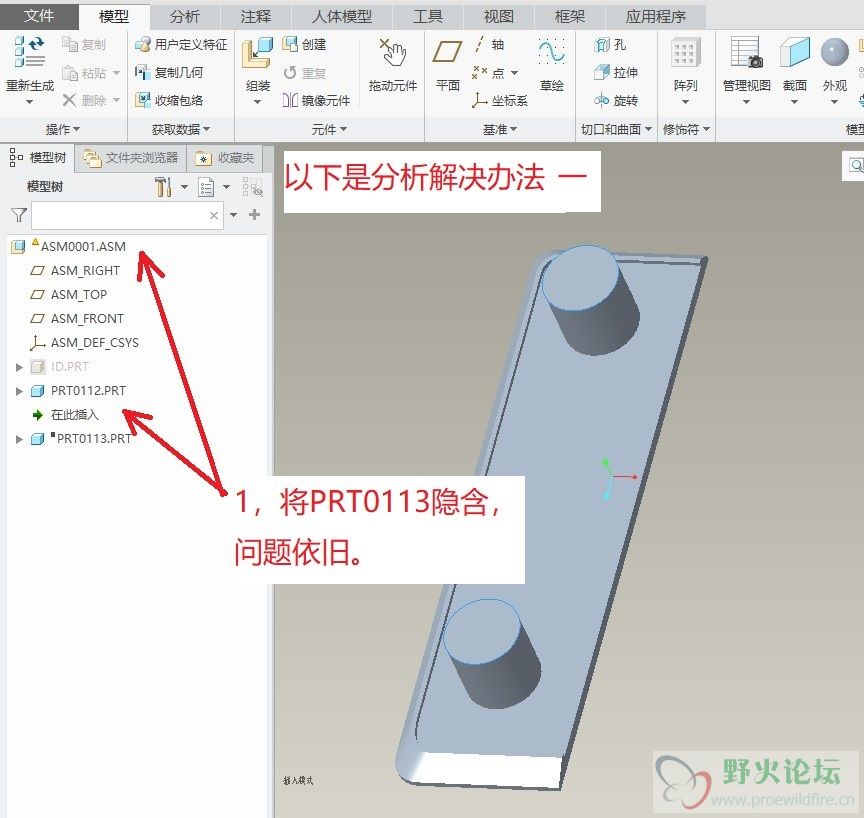Click the datum Axis (轴) tool
Image resolution: width=864 pixels, height=818 pixels.
pos(489,44)
